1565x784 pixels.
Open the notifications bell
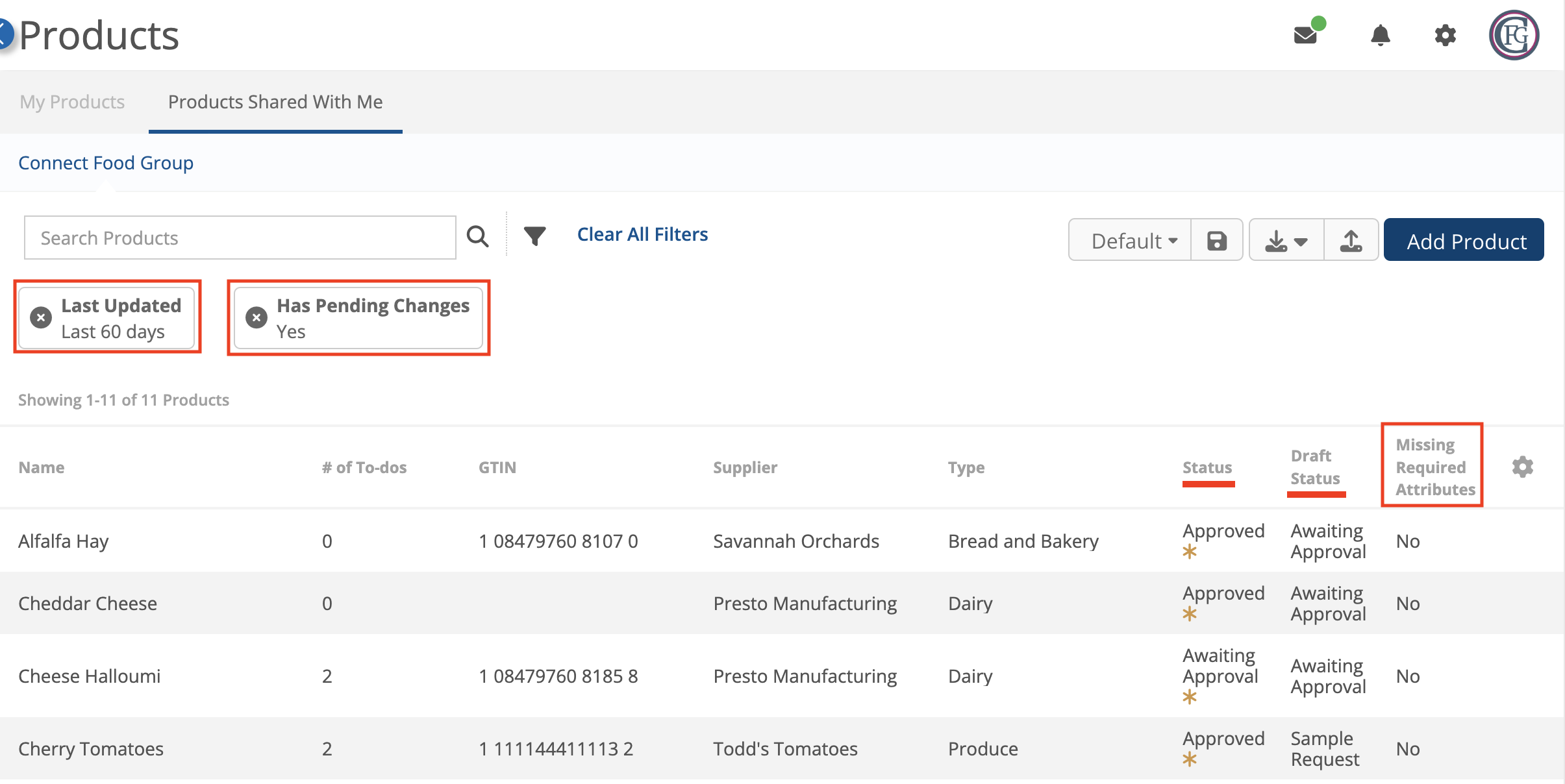pos(1380,34)
